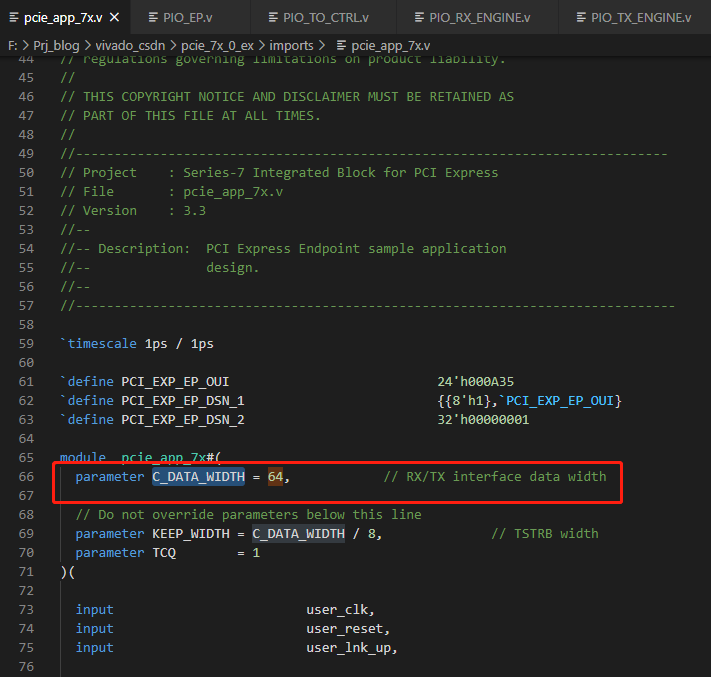Open the imports breadcrumb folder
Viewport: 711px width, 677px height.
[x=291, y=45]
